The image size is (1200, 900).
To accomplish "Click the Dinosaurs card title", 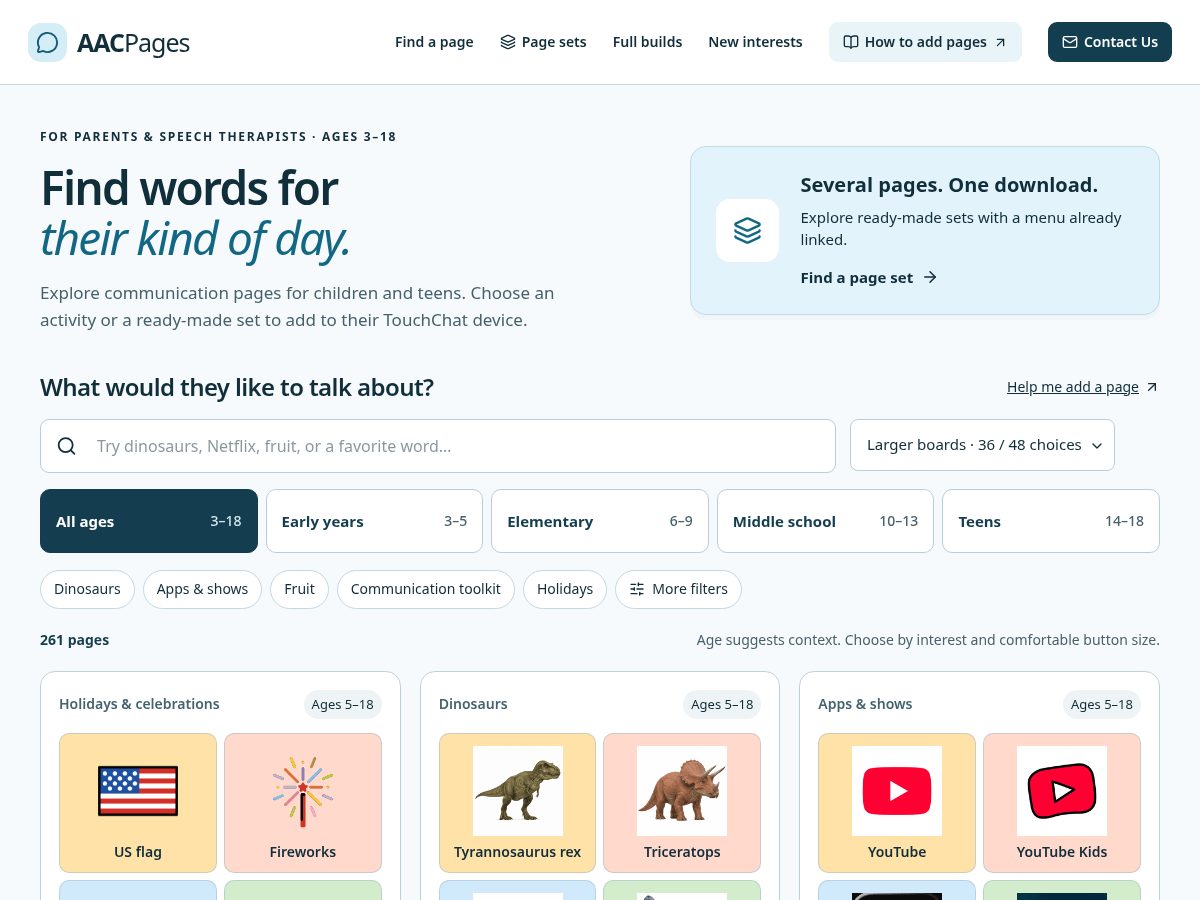I will (x=473, y=704).
